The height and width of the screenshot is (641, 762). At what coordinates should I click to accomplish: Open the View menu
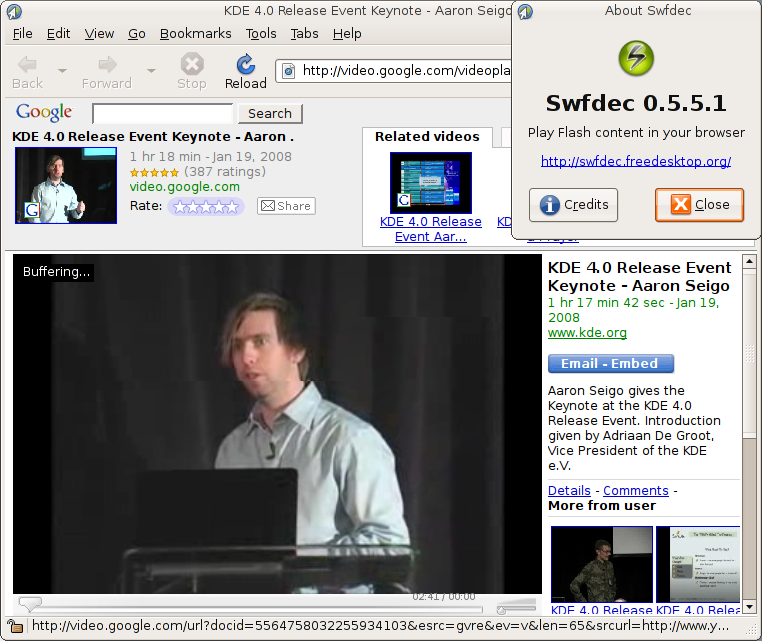coord(99,34)
